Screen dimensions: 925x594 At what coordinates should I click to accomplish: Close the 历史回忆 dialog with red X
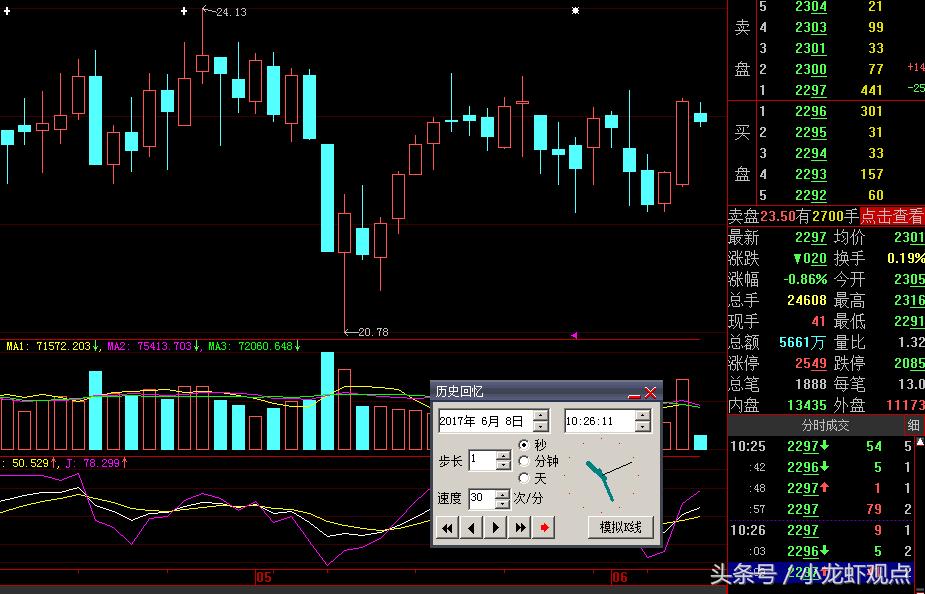click(x=650, y=393)
